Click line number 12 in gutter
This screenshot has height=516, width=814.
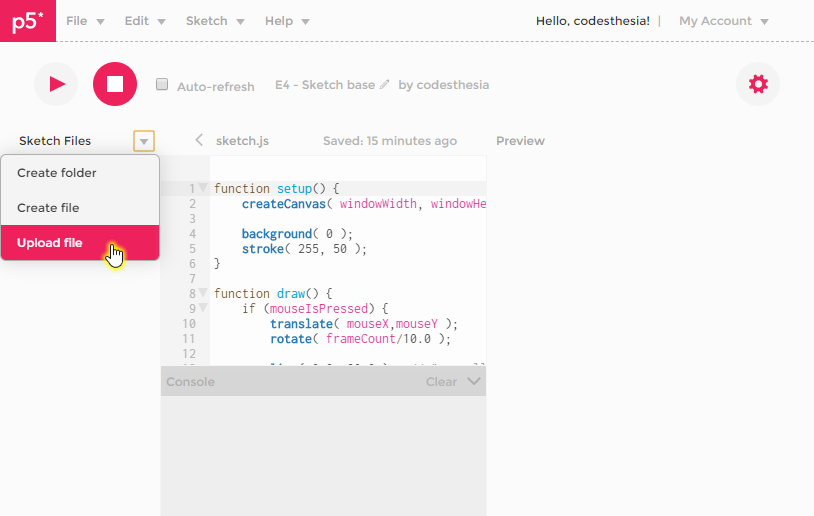[x=189, y=354]
